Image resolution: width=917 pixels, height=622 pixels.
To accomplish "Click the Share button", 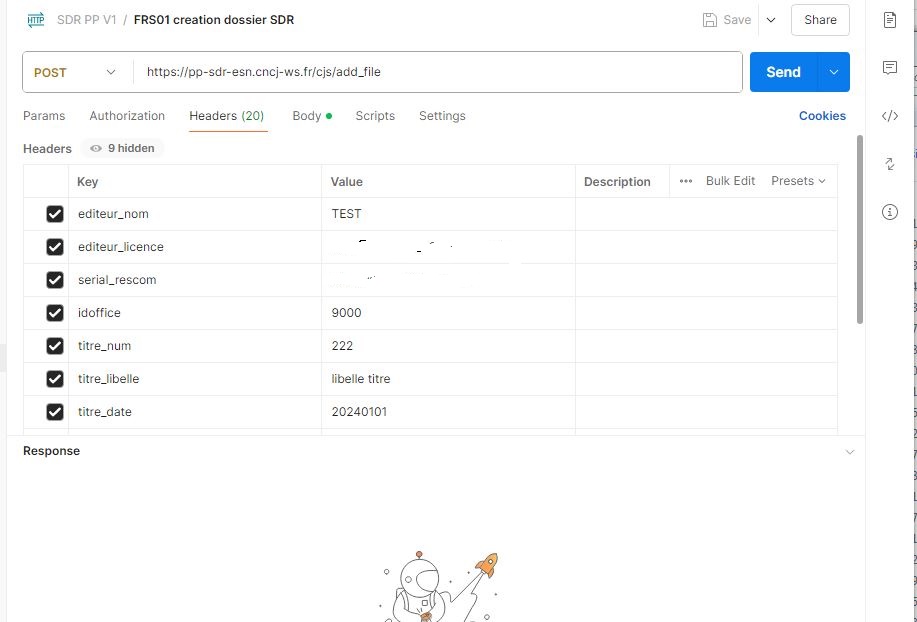I will click(x=820, y=20).
